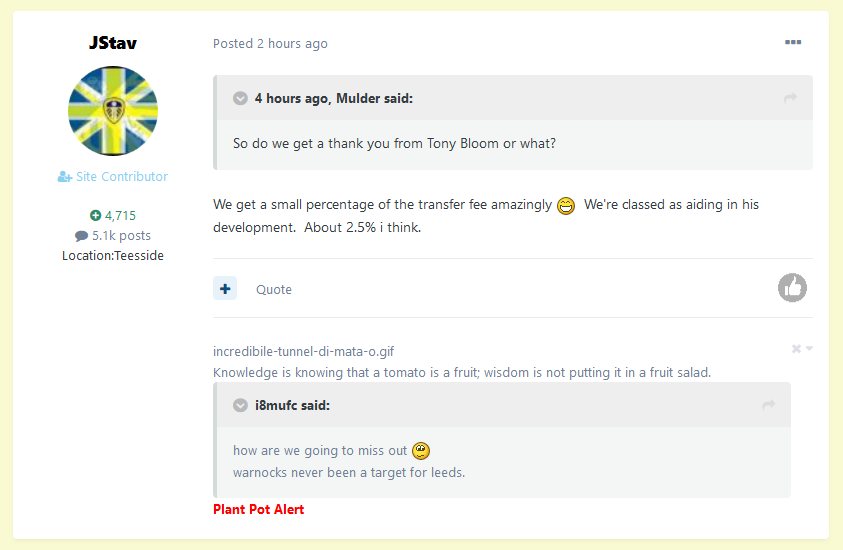Jump to i8mufc's post via arrow icon
This screenshot has height=550, width=843.
click(x=769, y=405)
